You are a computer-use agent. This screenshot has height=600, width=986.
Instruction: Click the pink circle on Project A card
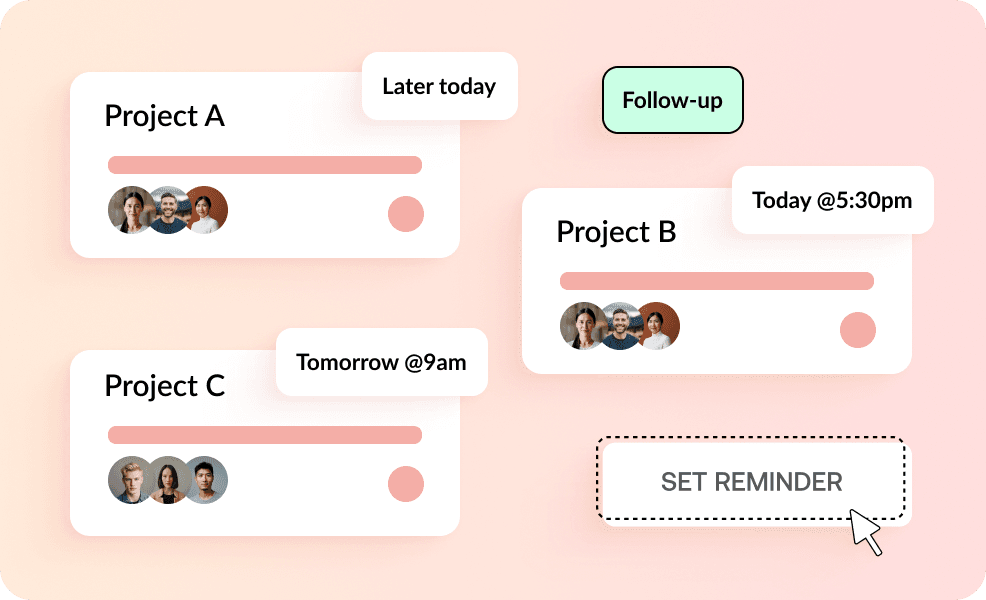tap(406, 214)
